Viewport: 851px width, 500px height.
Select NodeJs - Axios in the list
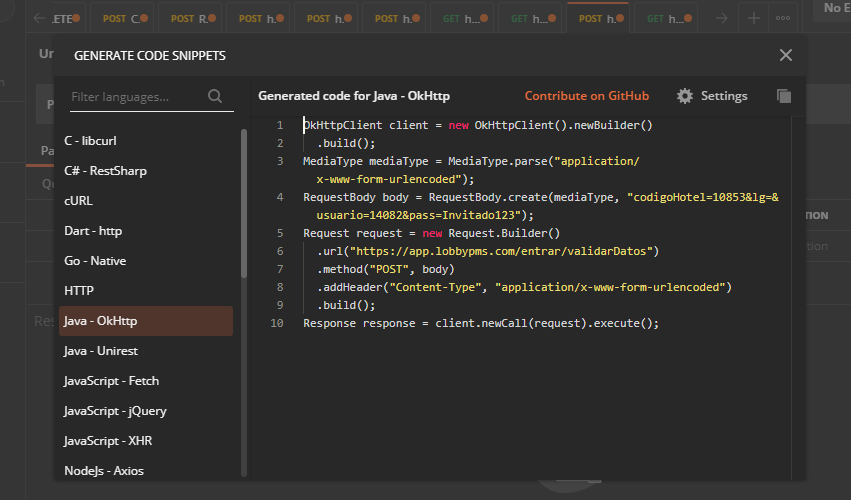click(x=102, y=470)
